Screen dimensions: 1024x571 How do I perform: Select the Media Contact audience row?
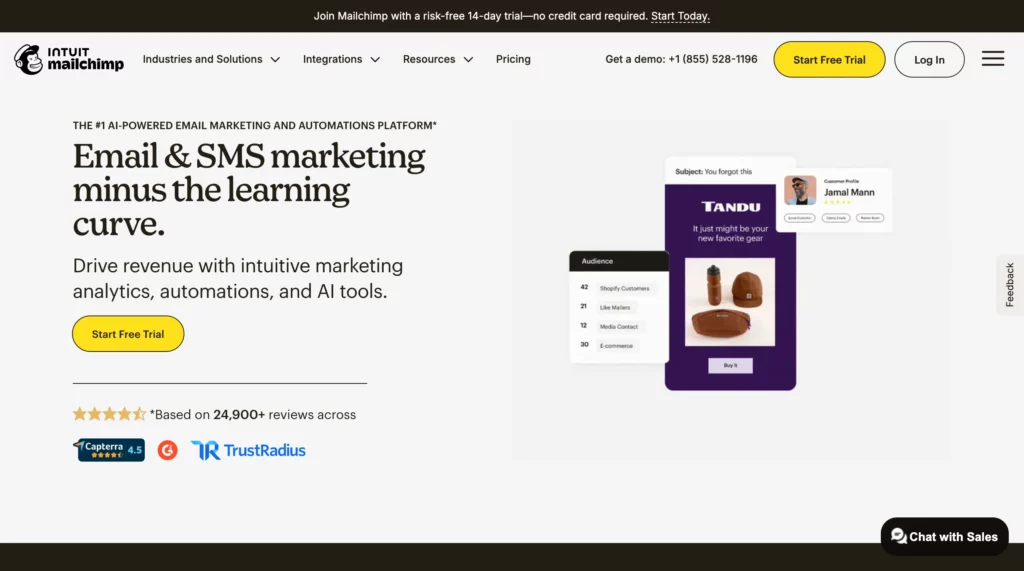(613, 326)
